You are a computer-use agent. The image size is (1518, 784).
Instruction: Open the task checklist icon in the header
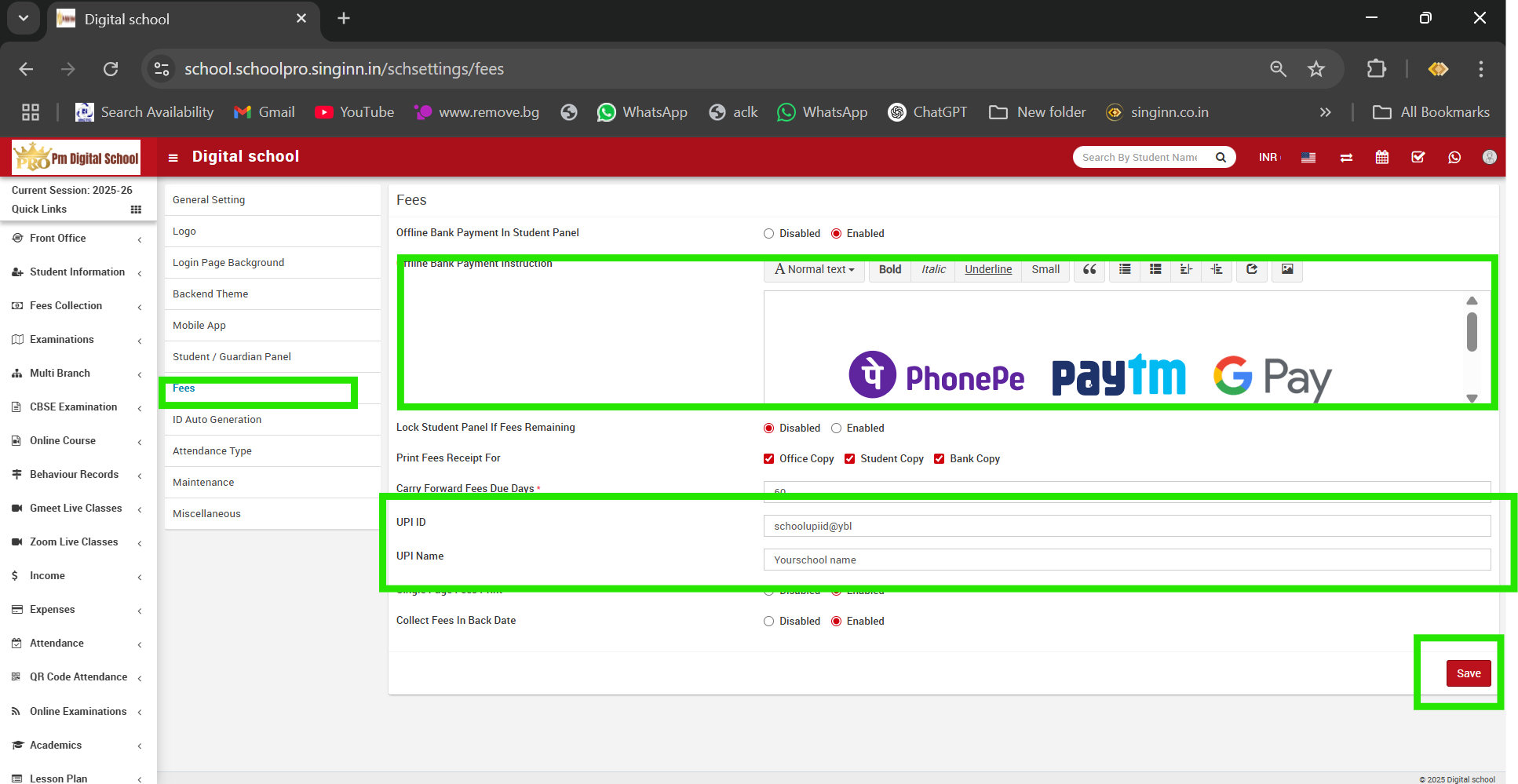1418,158
